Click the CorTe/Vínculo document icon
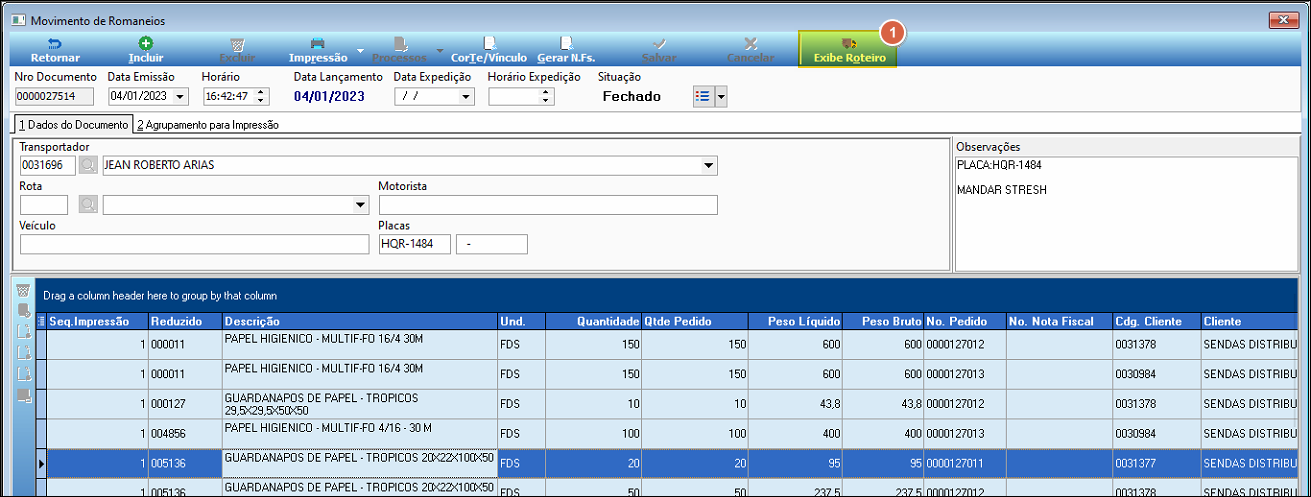 click(x=489, y=43)
